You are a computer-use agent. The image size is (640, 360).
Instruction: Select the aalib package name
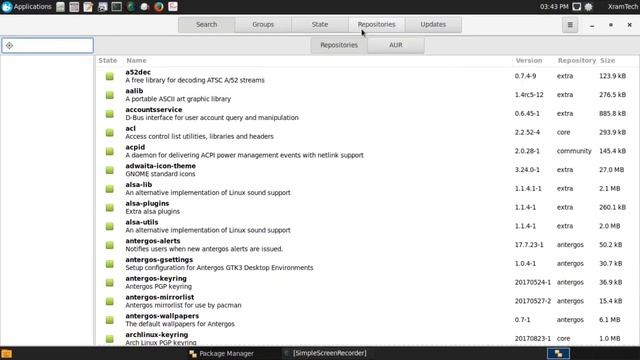[134, 91]
